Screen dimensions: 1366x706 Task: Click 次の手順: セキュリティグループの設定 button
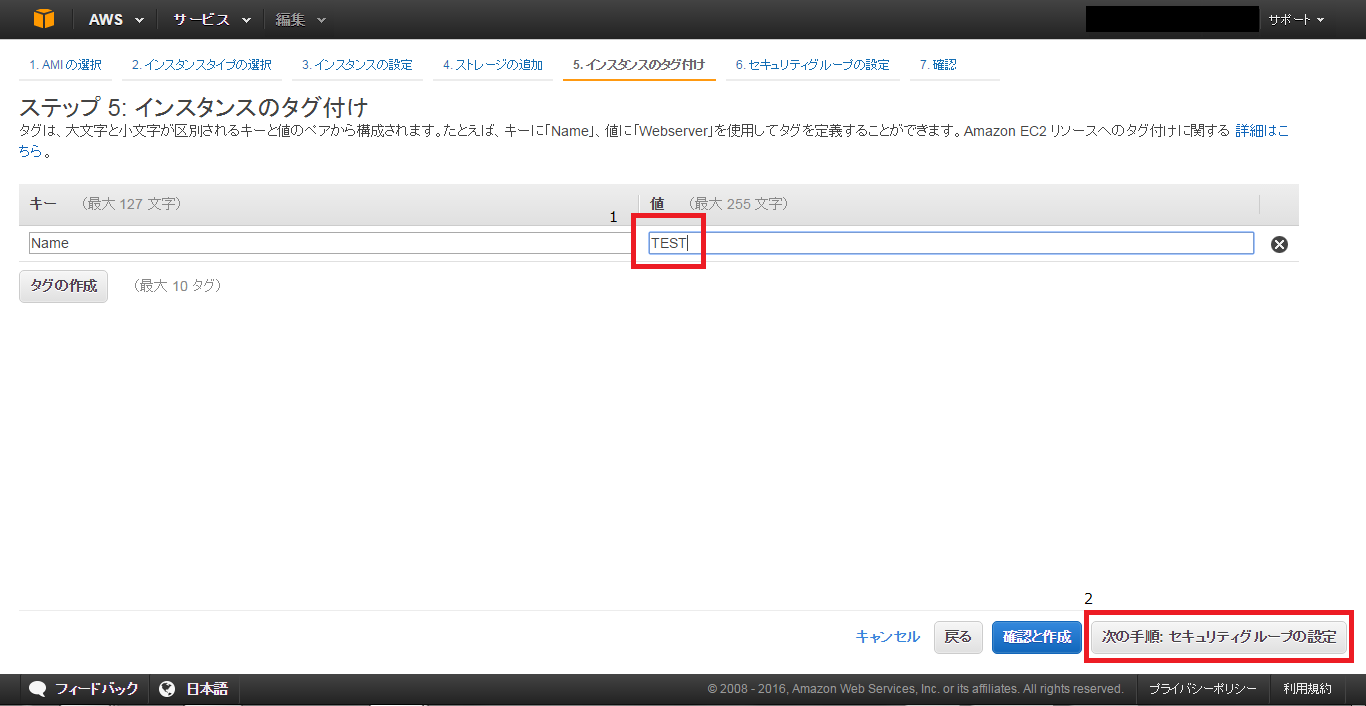point(1219,637)
